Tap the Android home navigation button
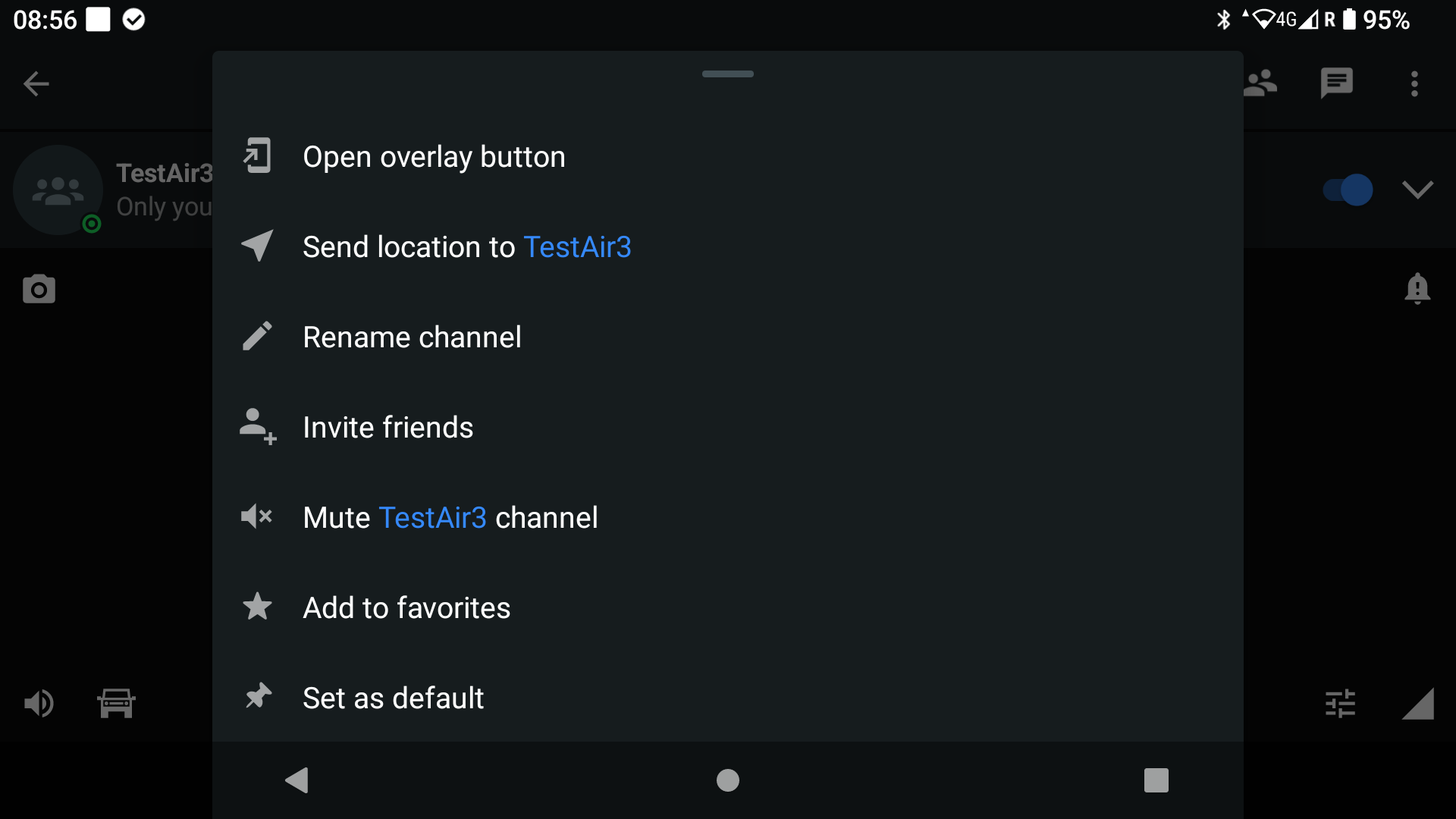The width and height of the screenshot is (1456, 819). click(728, 780)
